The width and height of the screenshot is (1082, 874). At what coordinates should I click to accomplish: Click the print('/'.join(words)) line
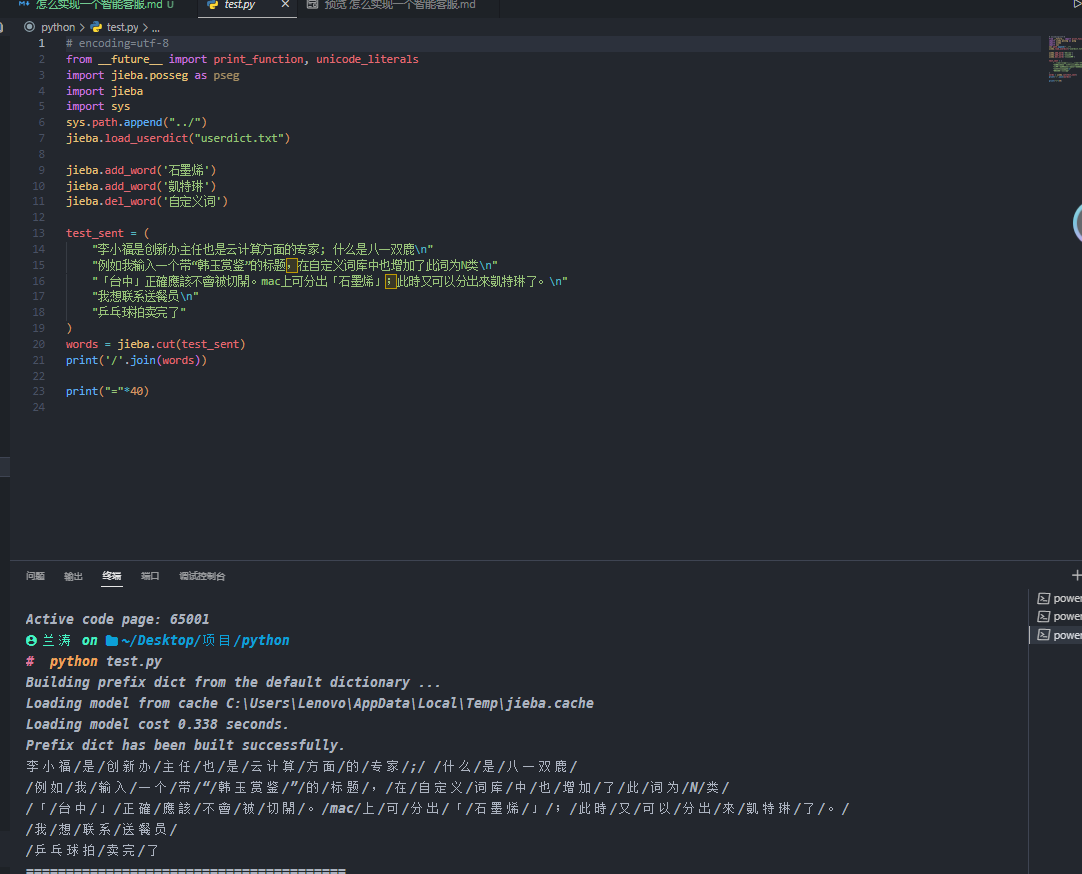click(137, 360)
